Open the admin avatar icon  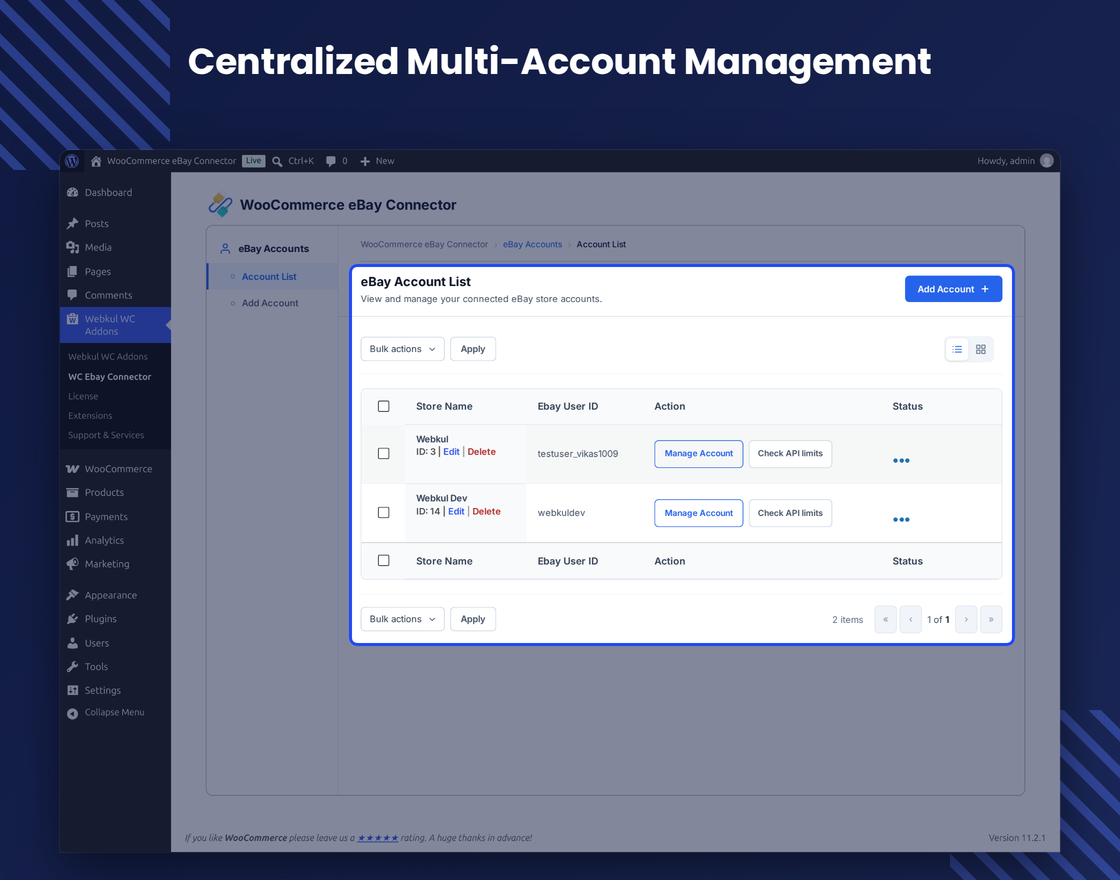1046,161
